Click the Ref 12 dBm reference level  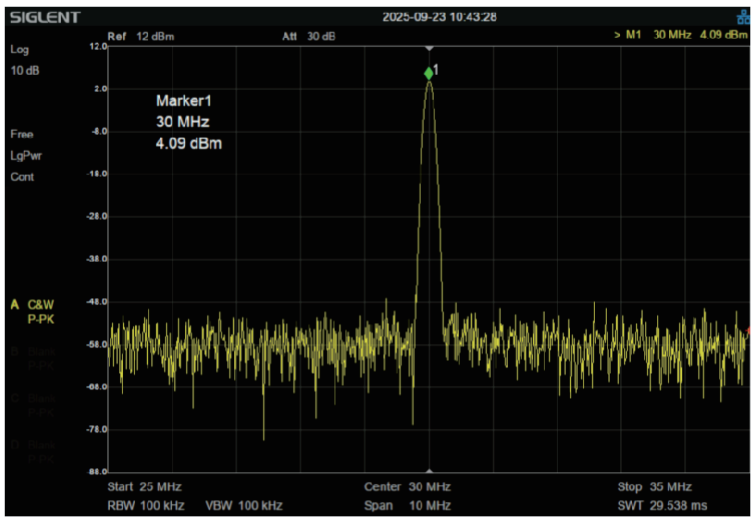point(140,37)
